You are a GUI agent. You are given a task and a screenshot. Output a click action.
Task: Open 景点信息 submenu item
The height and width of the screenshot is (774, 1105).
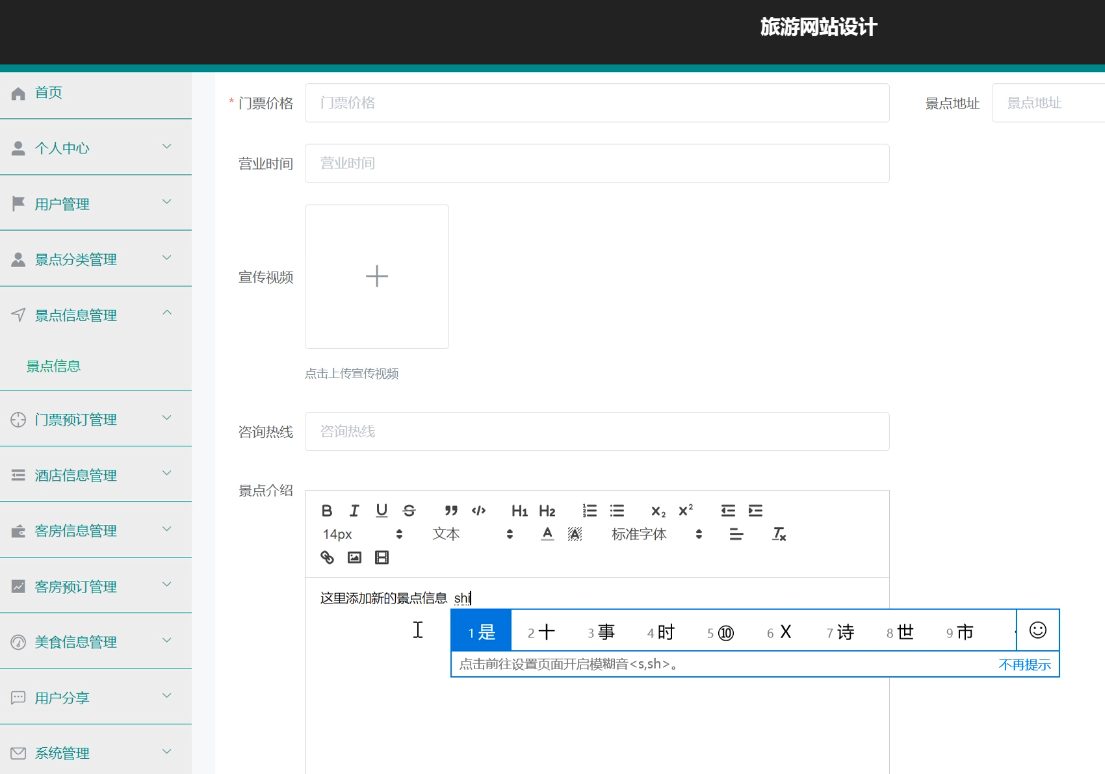(54, 366)
